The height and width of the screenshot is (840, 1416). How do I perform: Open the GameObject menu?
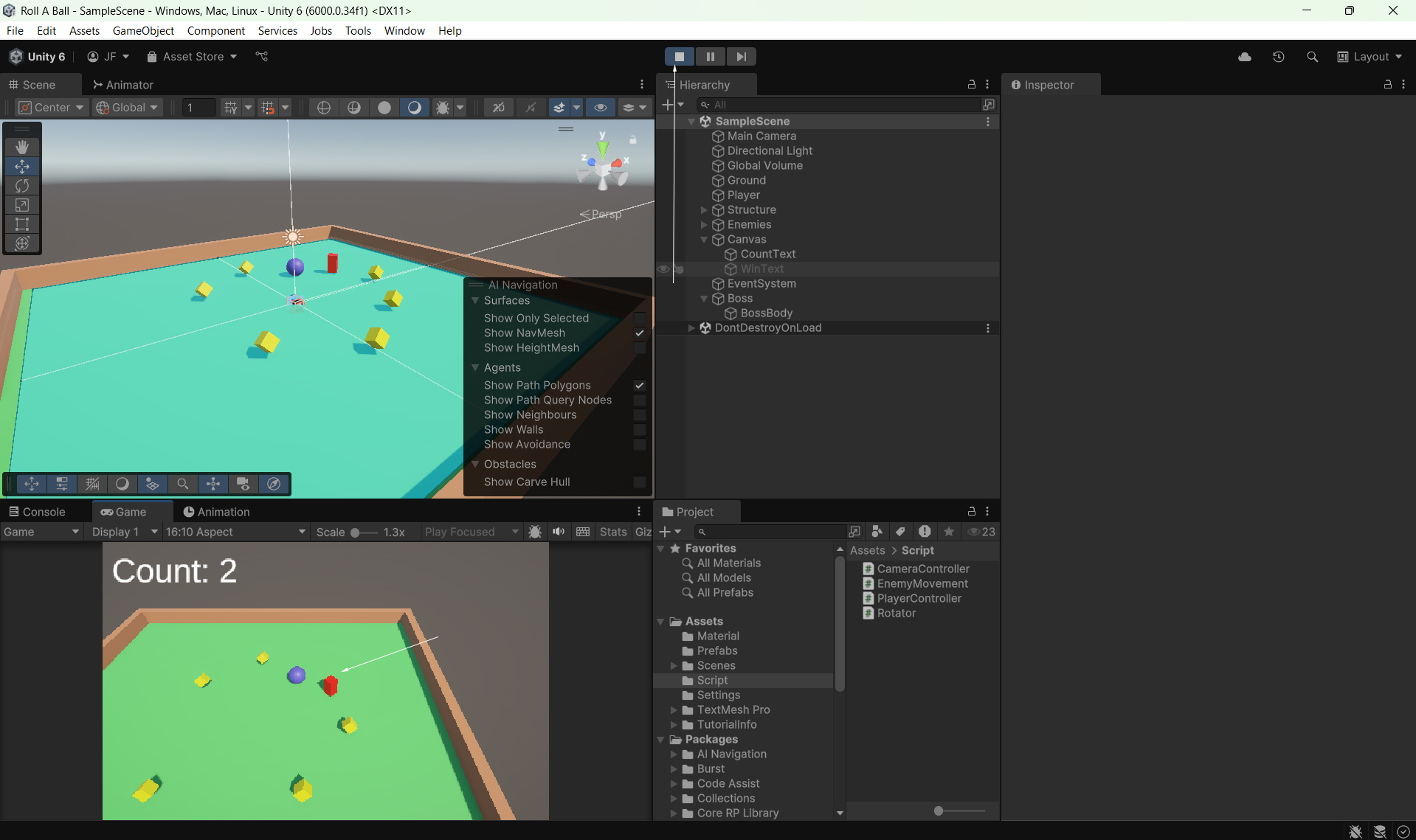(143, 30)
